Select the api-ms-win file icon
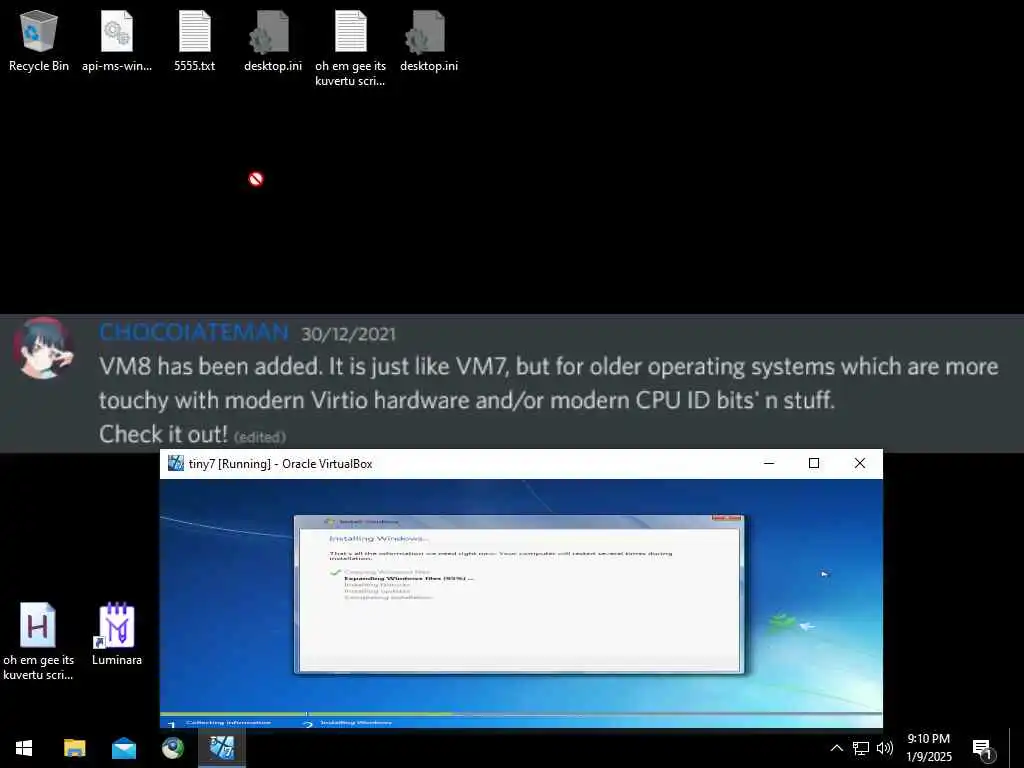Image resolution: width=1024 pixels, height=768 pixels. [x=117, y=40]
